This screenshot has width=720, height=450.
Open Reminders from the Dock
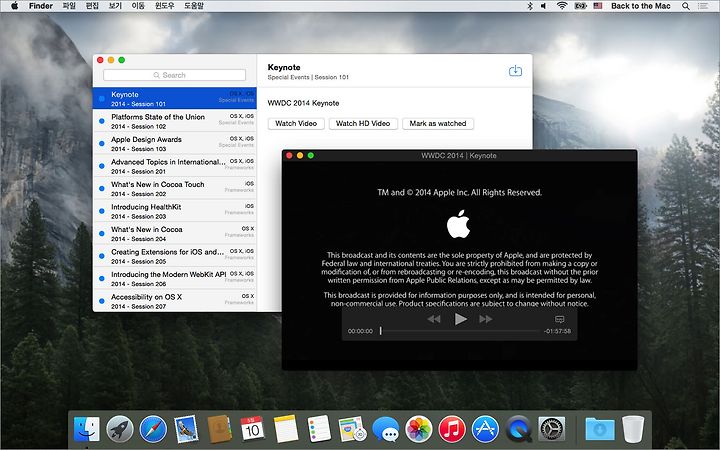[x=319, y=428]
